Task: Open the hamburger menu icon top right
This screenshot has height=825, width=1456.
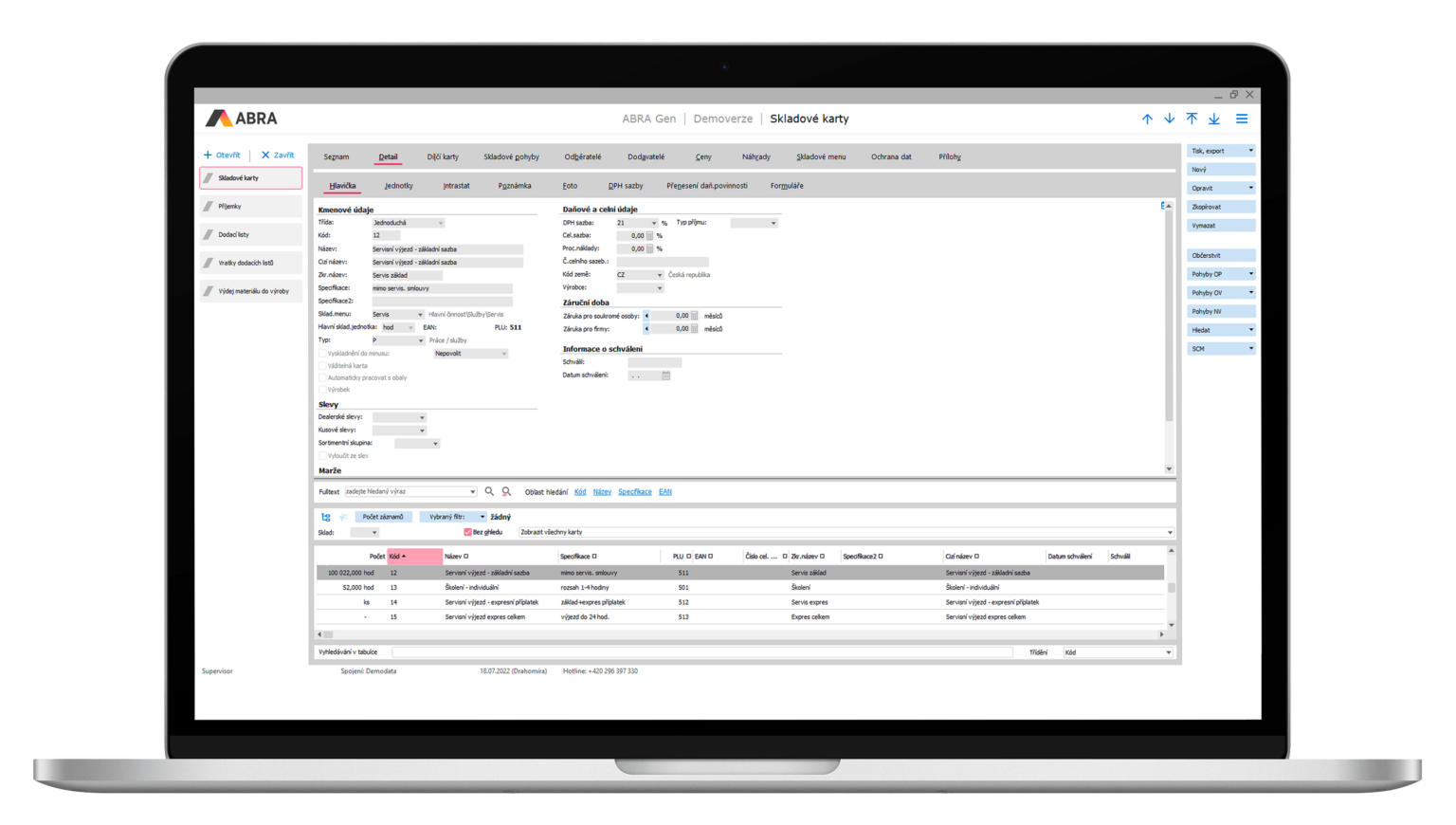Action: click(1242, 119)
